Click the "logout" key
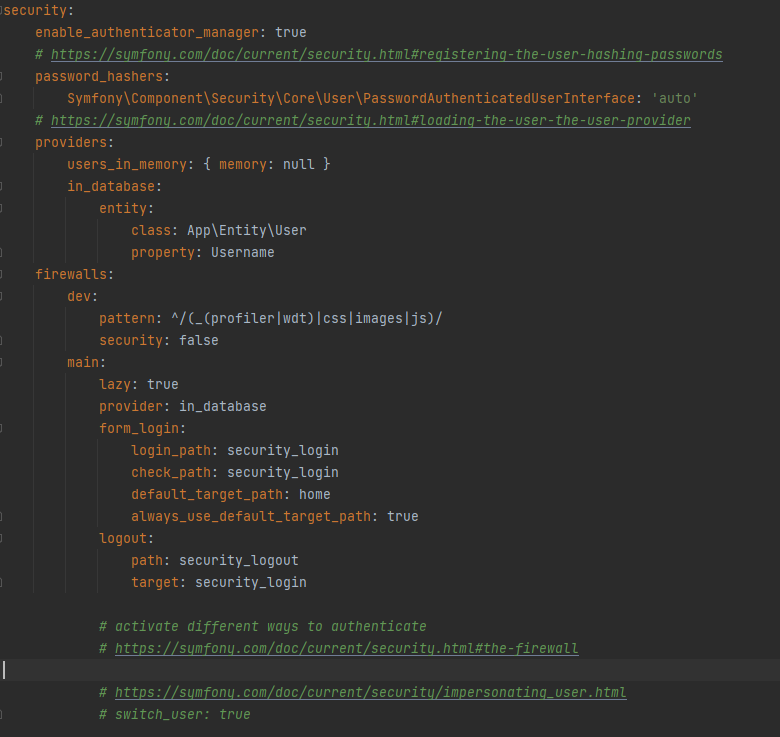Viewport: 780px width, 737px height. [x=123, y=539]
